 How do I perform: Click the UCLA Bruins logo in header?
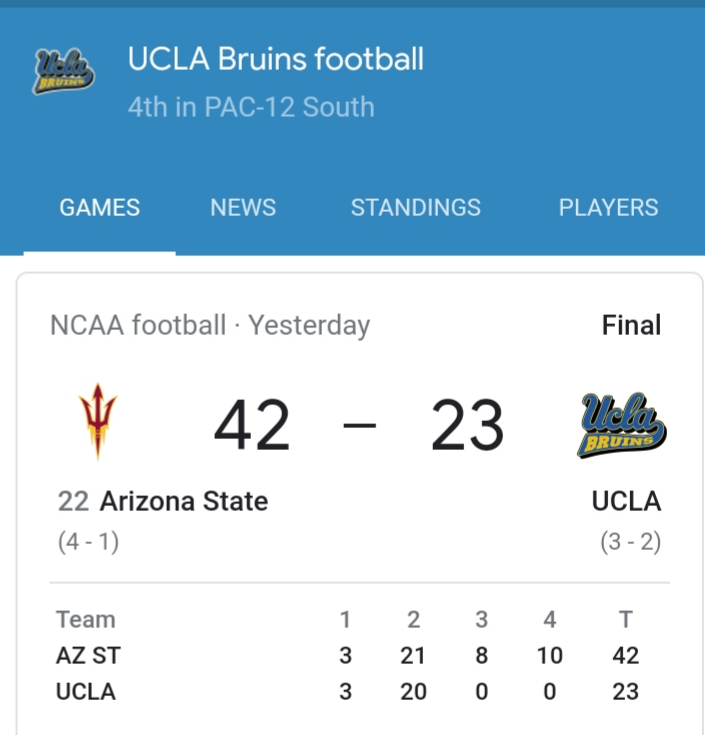(x=64, y=73)
